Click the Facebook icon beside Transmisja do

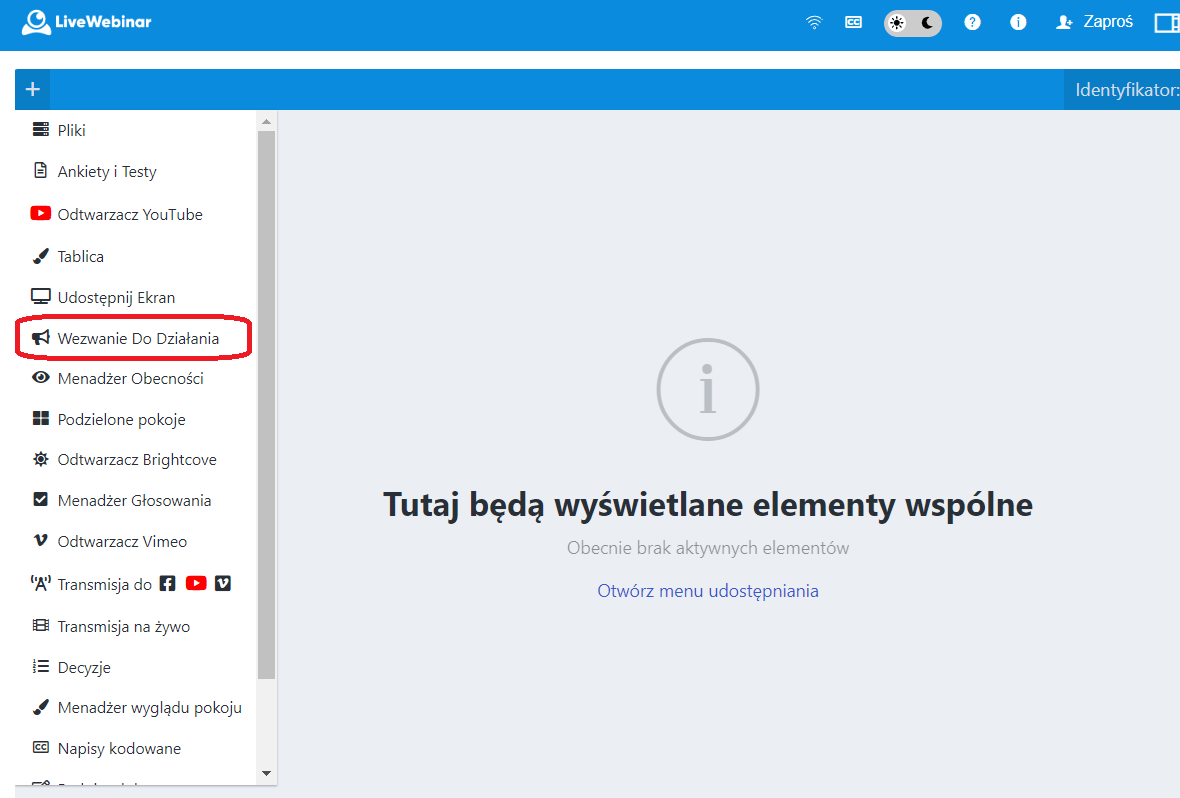[168, 583]
